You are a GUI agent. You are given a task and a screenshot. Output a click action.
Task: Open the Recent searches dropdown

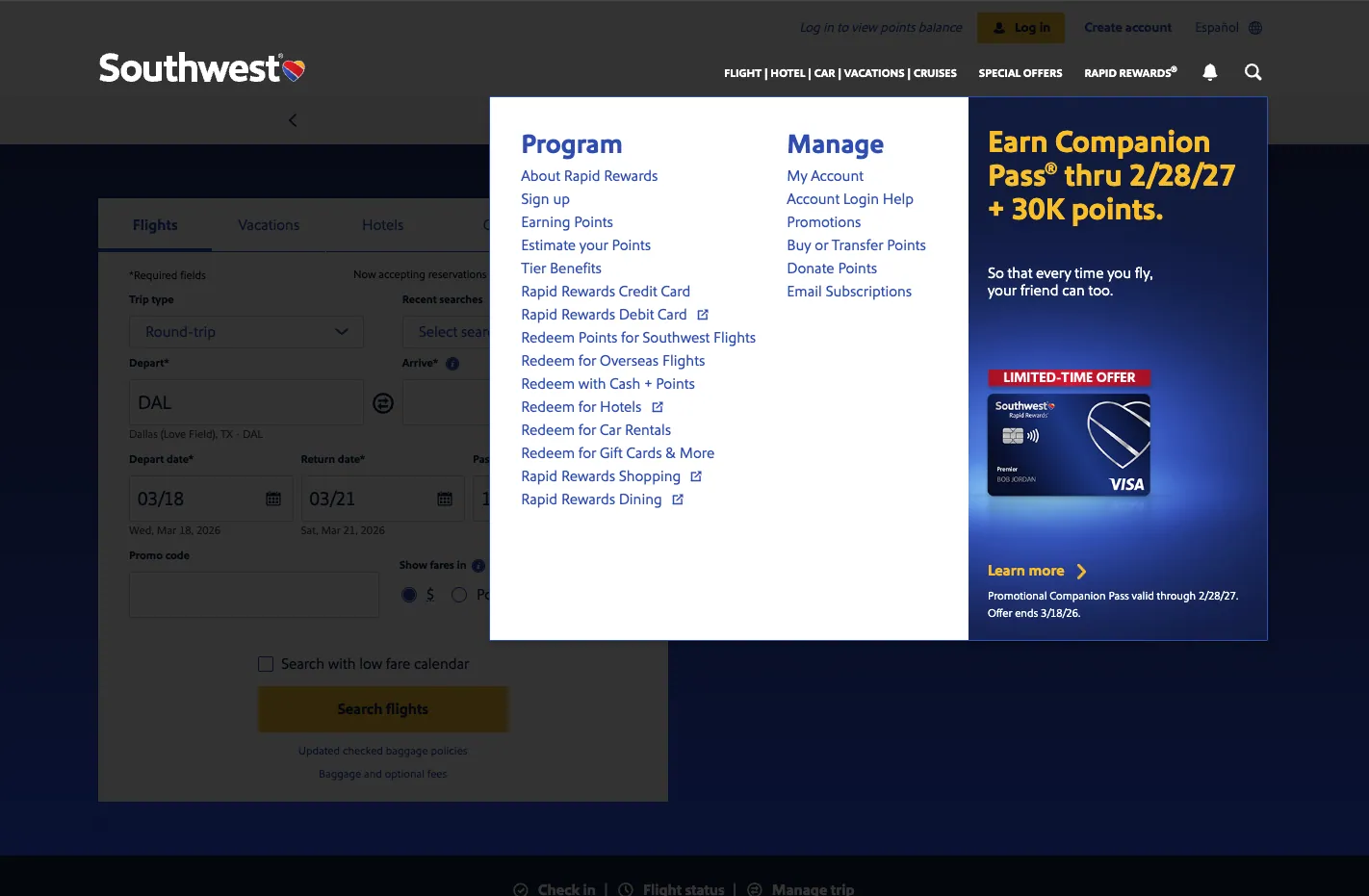click(446, 332)
